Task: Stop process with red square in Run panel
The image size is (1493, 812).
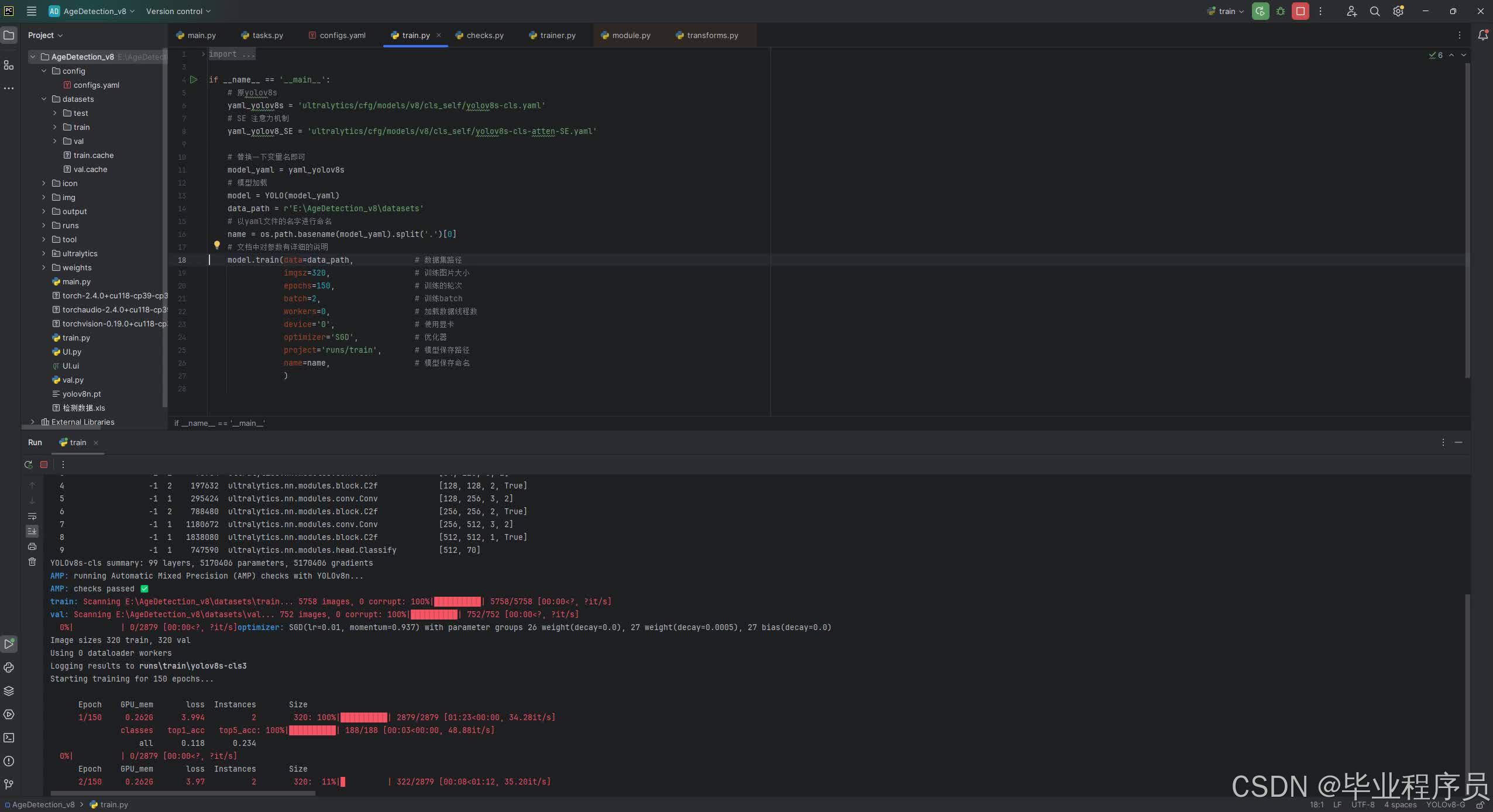Action: pos(44,465)
